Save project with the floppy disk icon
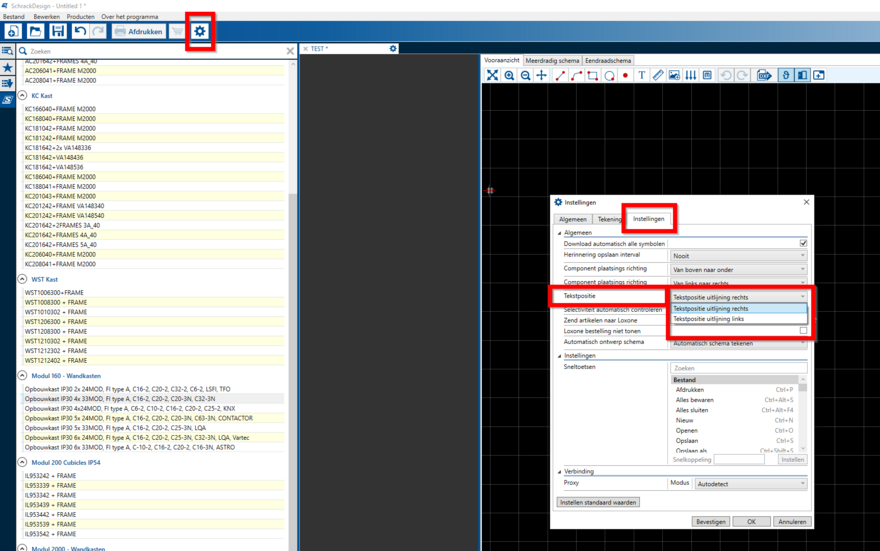Viewport: 880px width, 551px height. (x=58, y=31)
